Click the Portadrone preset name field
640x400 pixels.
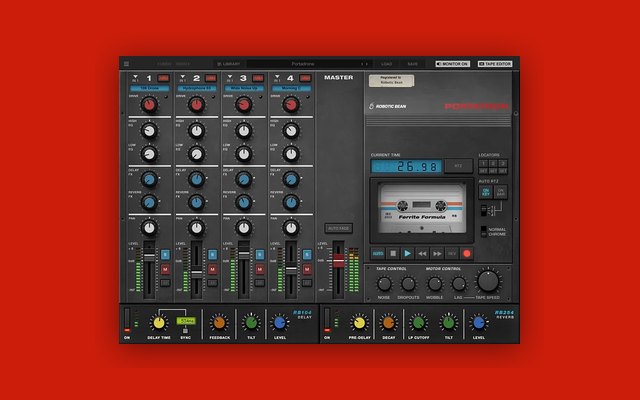click(303, 64)
